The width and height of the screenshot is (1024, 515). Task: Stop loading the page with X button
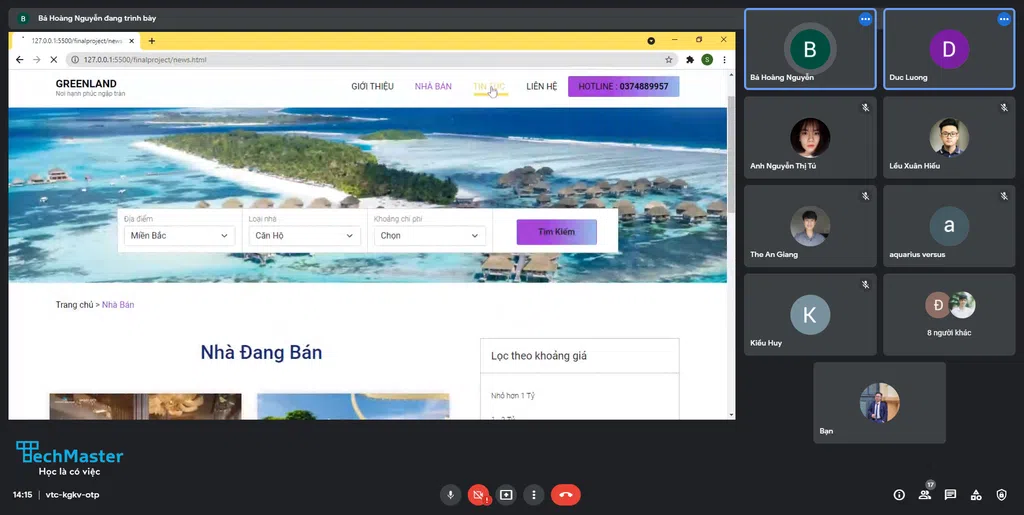54,59
